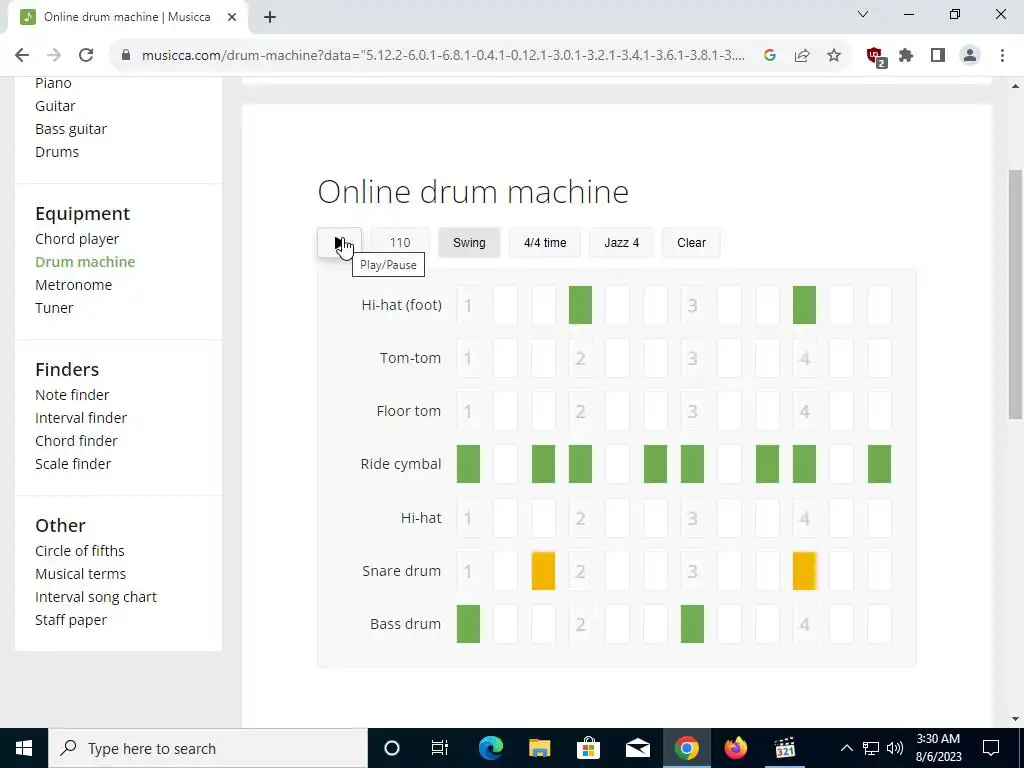Open File Explorer from taskbar
Image resolution: width=1024 pixels, height=768 pixels.
point(539,748)
